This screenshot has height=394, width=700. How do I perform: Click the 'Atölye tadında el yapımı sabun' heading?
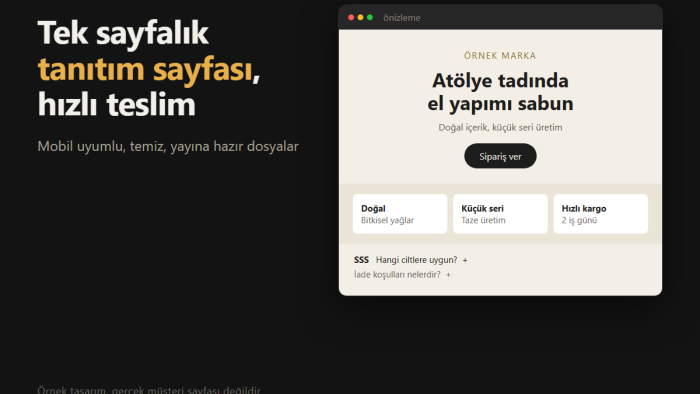500,92
